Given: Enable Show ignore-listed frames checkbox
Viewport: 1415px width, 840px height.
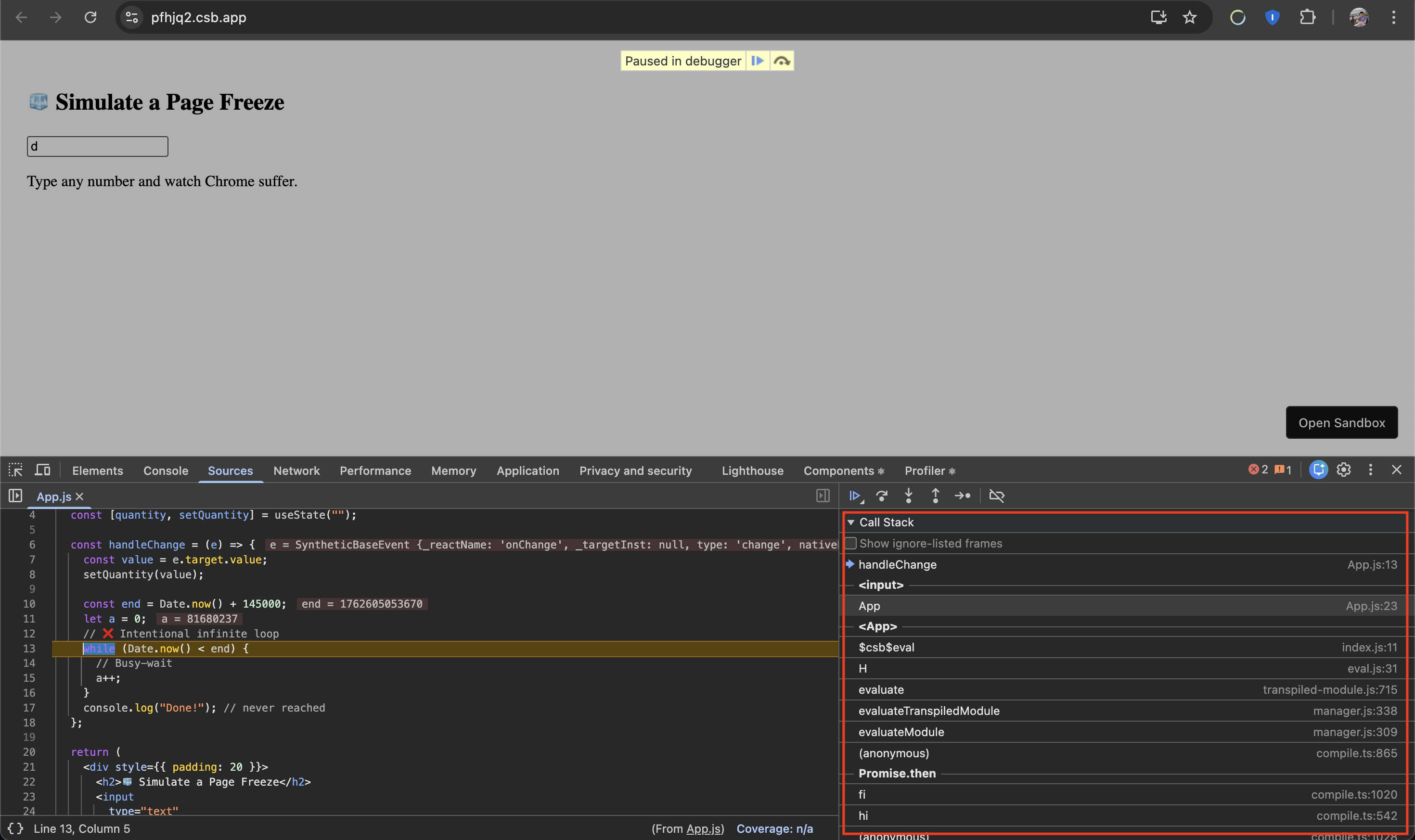Looking at the screenshot, I should click(851, 543).
